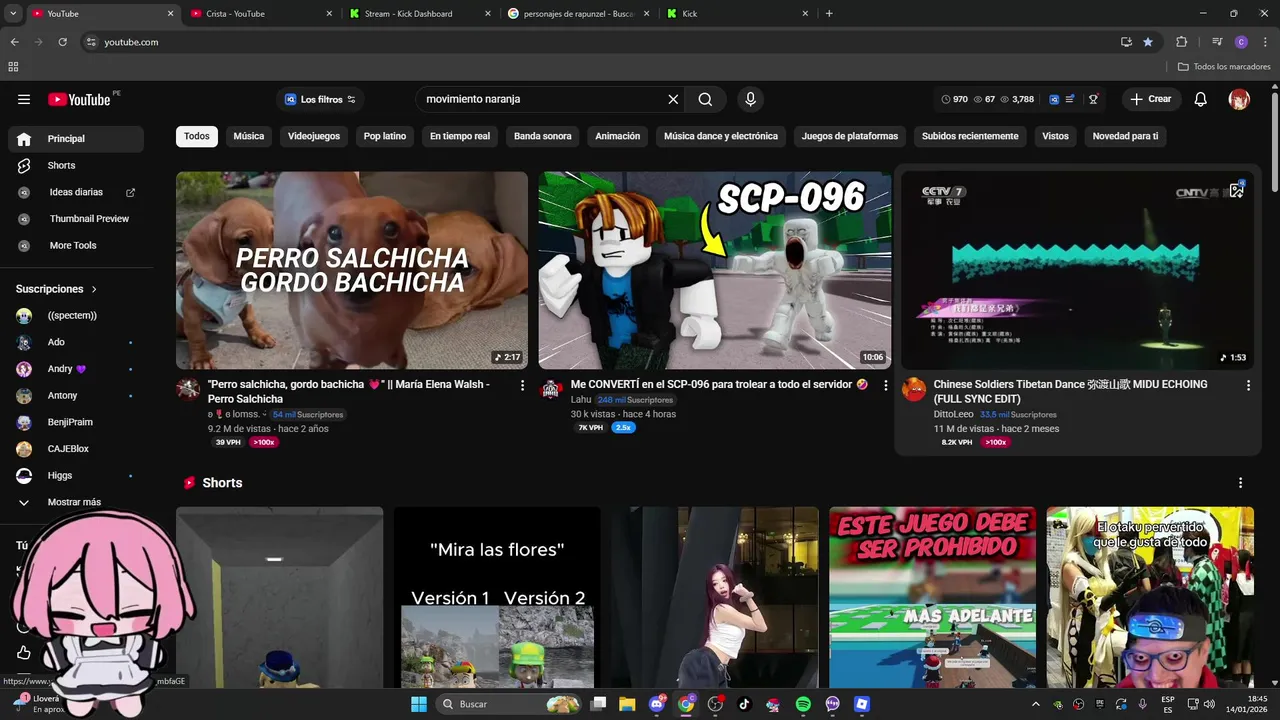Go to Principal in the sidebar
This screenshot has height=720, width=1280.
[76, 139]
